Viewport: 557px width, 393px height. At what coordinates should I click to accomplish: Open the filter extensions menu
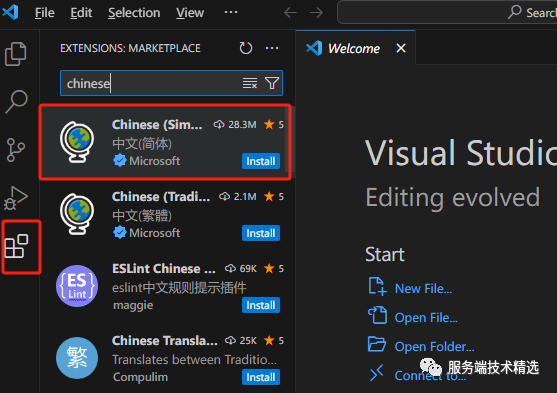272,83
